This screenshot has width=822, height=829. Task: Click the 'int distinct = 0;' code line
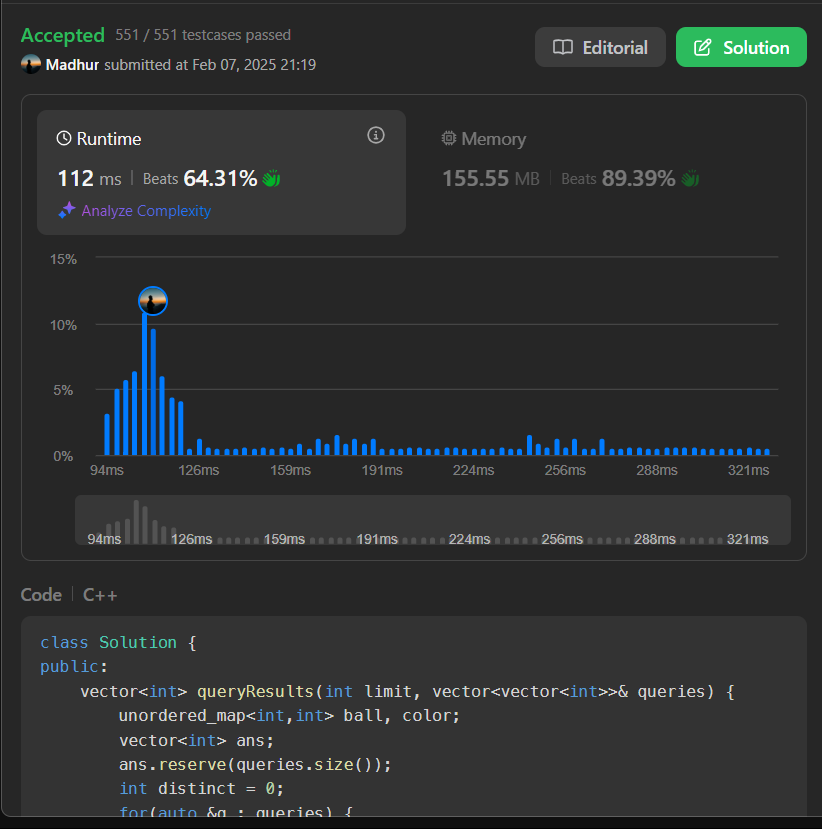point(202,789)
